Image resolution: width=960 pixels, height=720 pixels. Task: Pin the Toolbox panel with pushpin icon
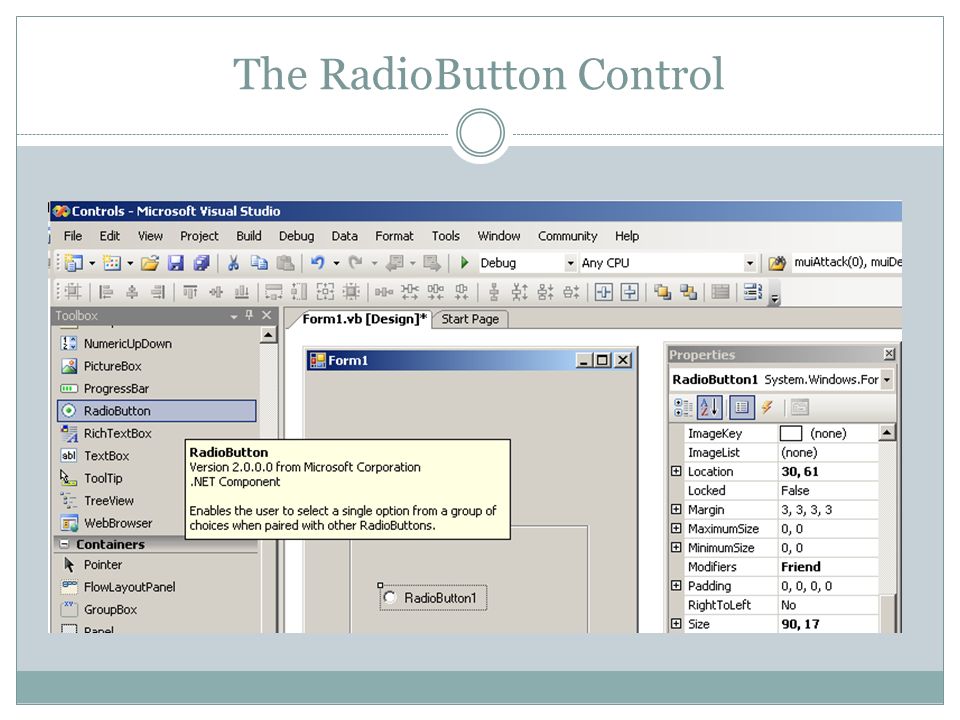[x=249, y=315]
